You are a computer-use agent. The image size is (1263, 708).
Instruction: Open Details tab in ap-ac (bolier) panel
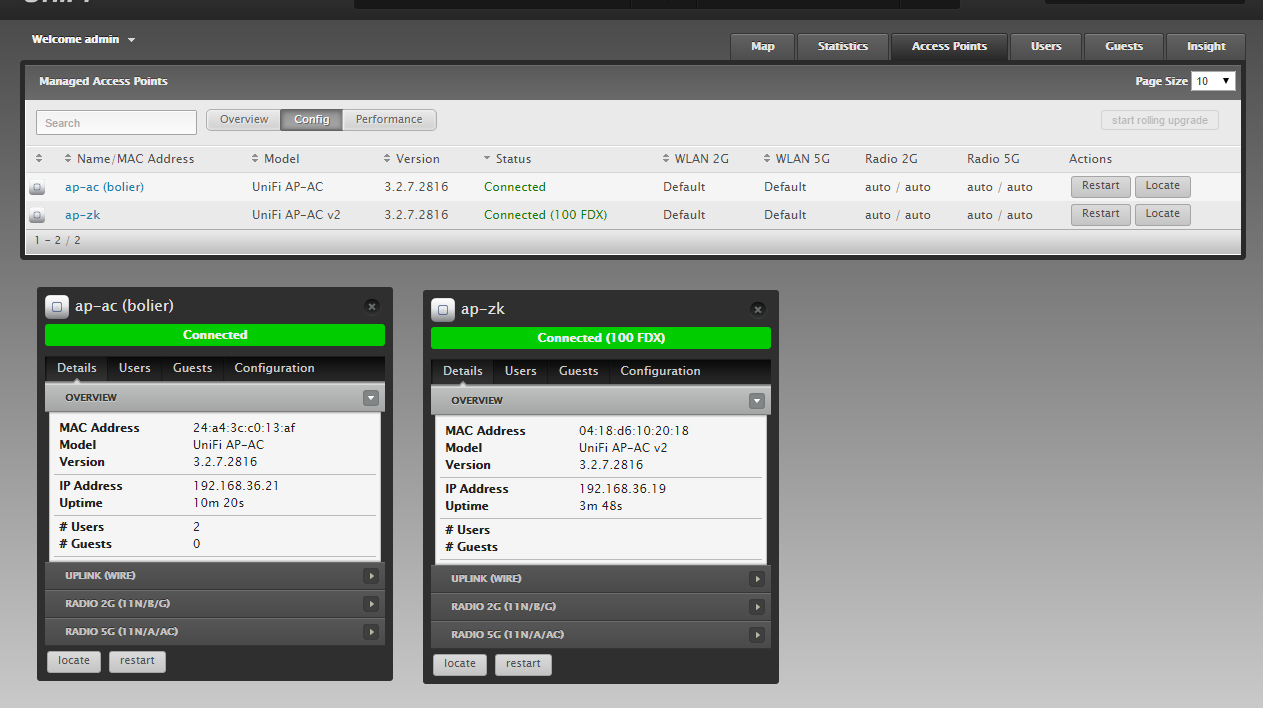(77, 368)
